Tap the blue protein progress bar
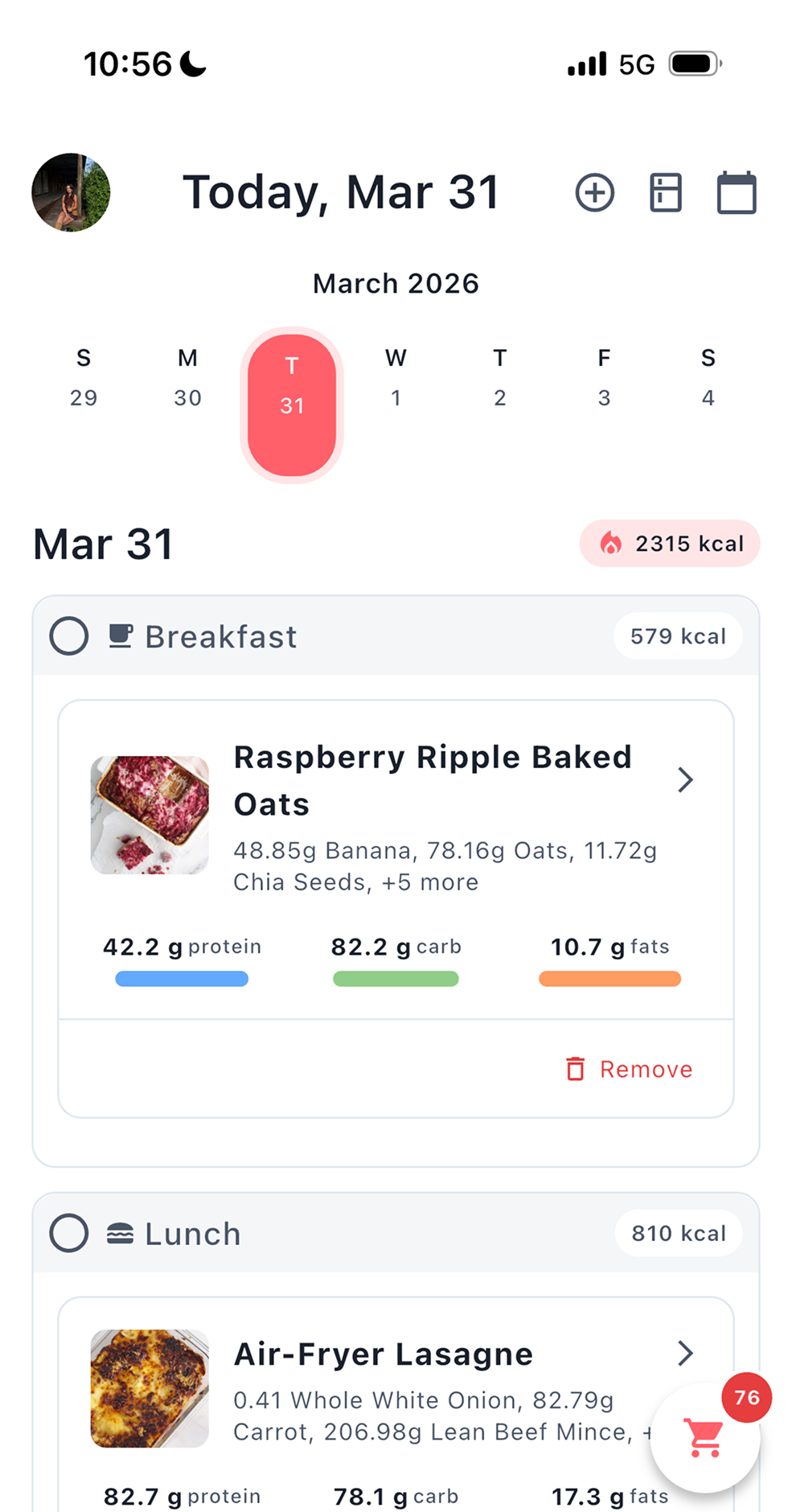 point(182,979)
